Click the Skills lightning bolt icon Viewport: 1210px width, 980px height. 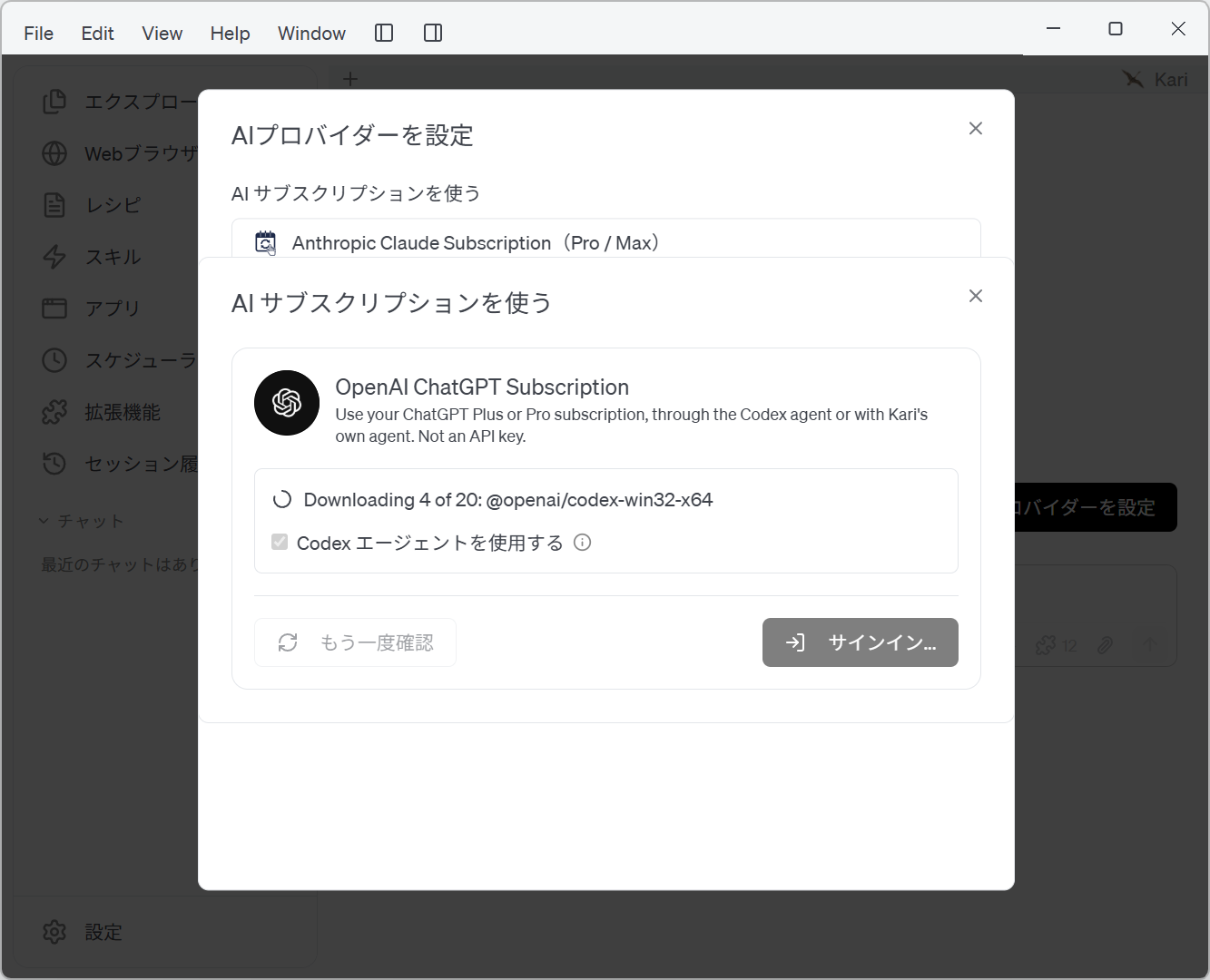(x=54, y=257)
